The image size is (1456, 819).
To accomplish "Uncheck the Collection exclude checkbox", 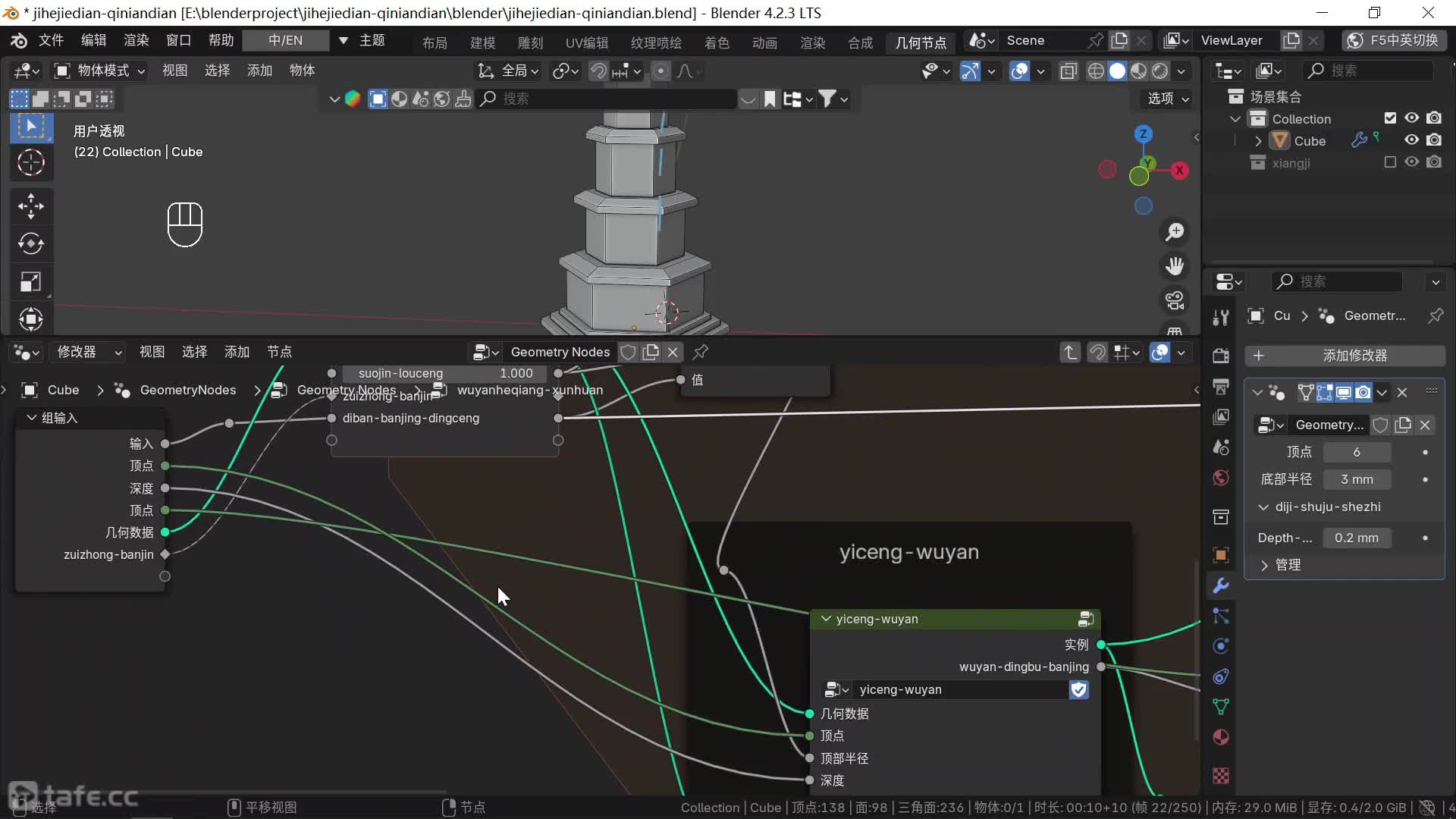I will click(x=1390, y=118).
